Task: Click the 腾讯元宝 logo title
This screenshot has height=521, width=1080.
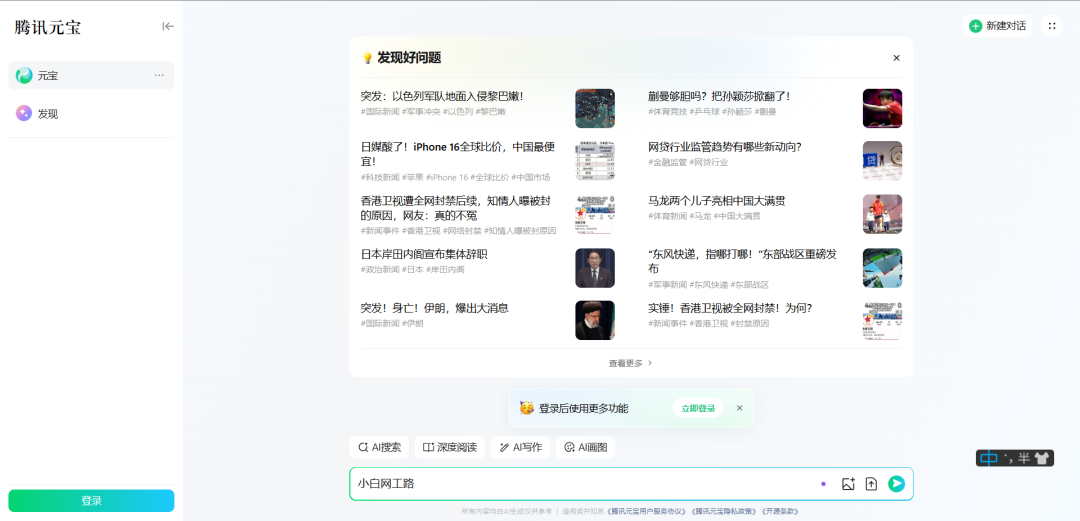Action: [x=48, y=27]
